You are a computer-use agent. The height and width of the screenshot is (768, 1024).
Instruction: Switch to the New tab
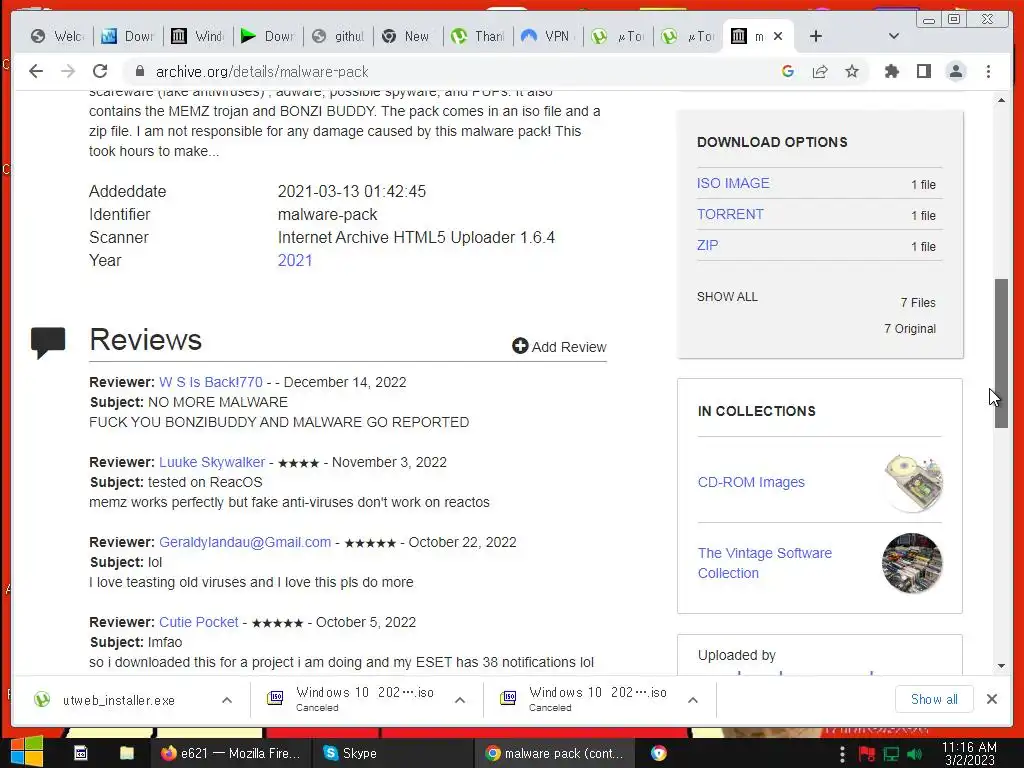408,37
